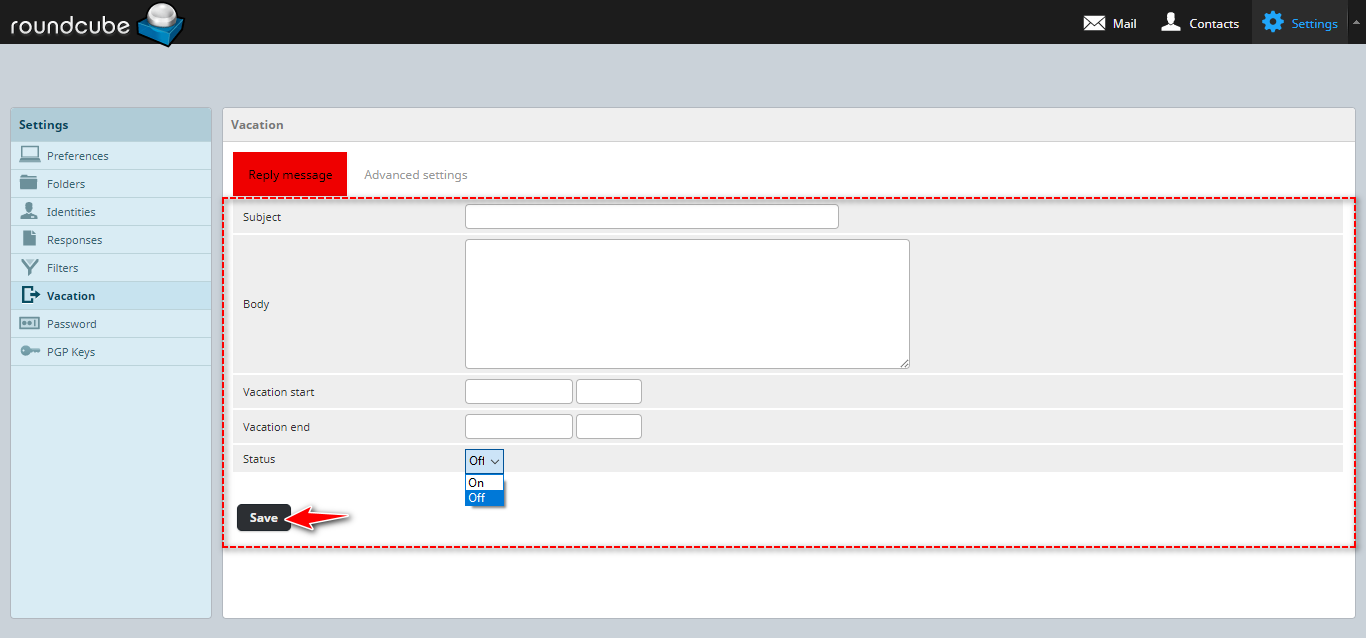This screenshot has height=638, width=1366.
Task: Open Contacts from the top bar
Action: 1199,23
